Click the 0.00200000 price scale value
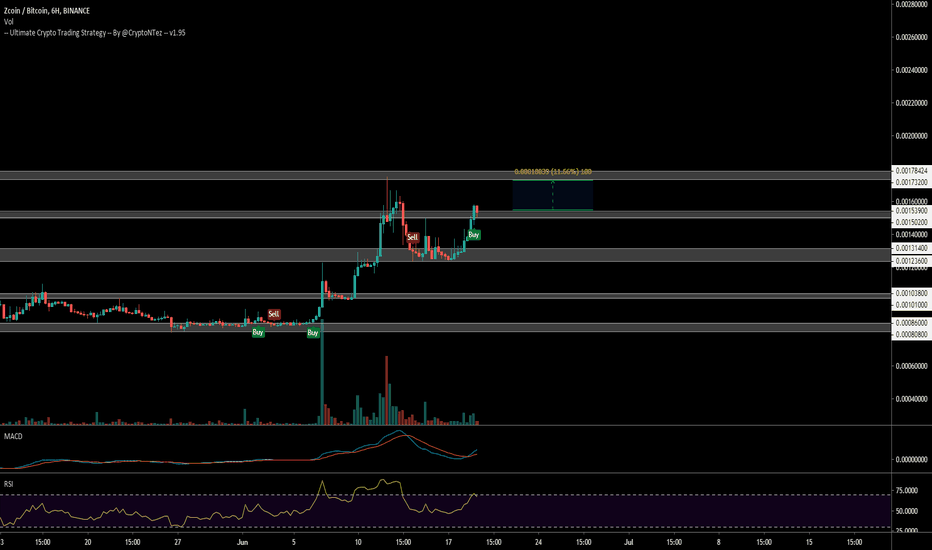The width and height of the screenshot is (932, 550). [x=911, y=136]
